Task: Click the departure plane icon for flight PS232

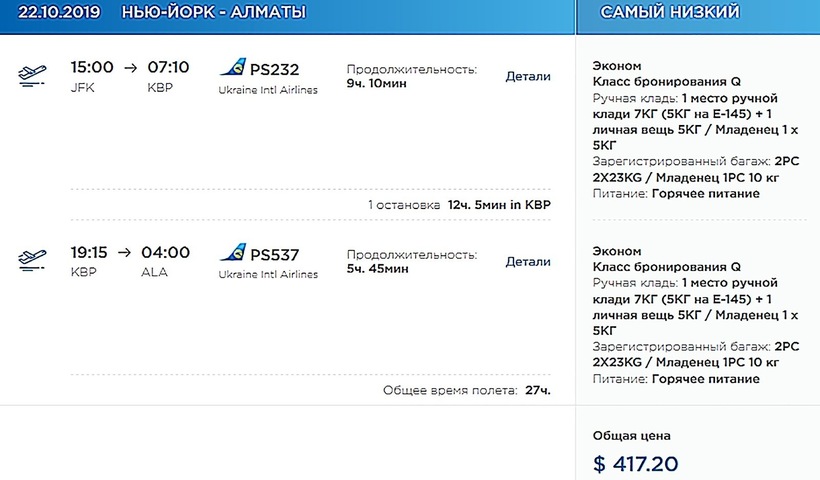Action: (x=31, y=76)
